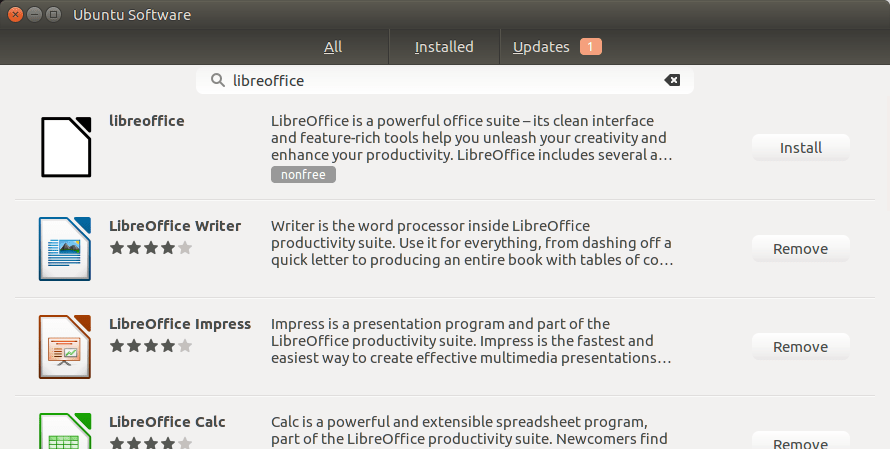Screen dimensions: 890x449
Task: Switch to the All tab
Action: tap(333, 47)
